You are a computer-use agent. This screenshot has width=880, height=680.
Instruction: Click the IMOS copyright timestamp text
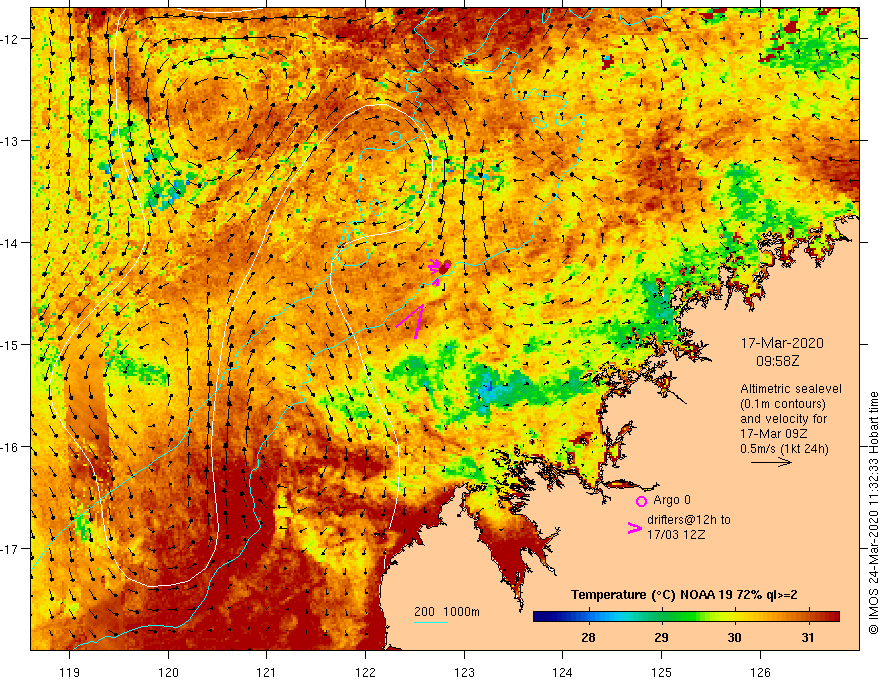click(873, 514)
